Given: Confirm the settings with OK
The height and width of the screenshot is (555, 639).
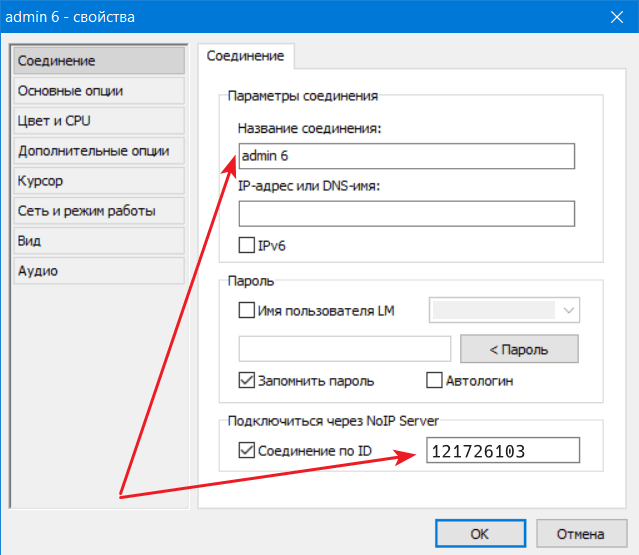Looking at the screenshot, I should pyautogui.click(x=480, y=533).
